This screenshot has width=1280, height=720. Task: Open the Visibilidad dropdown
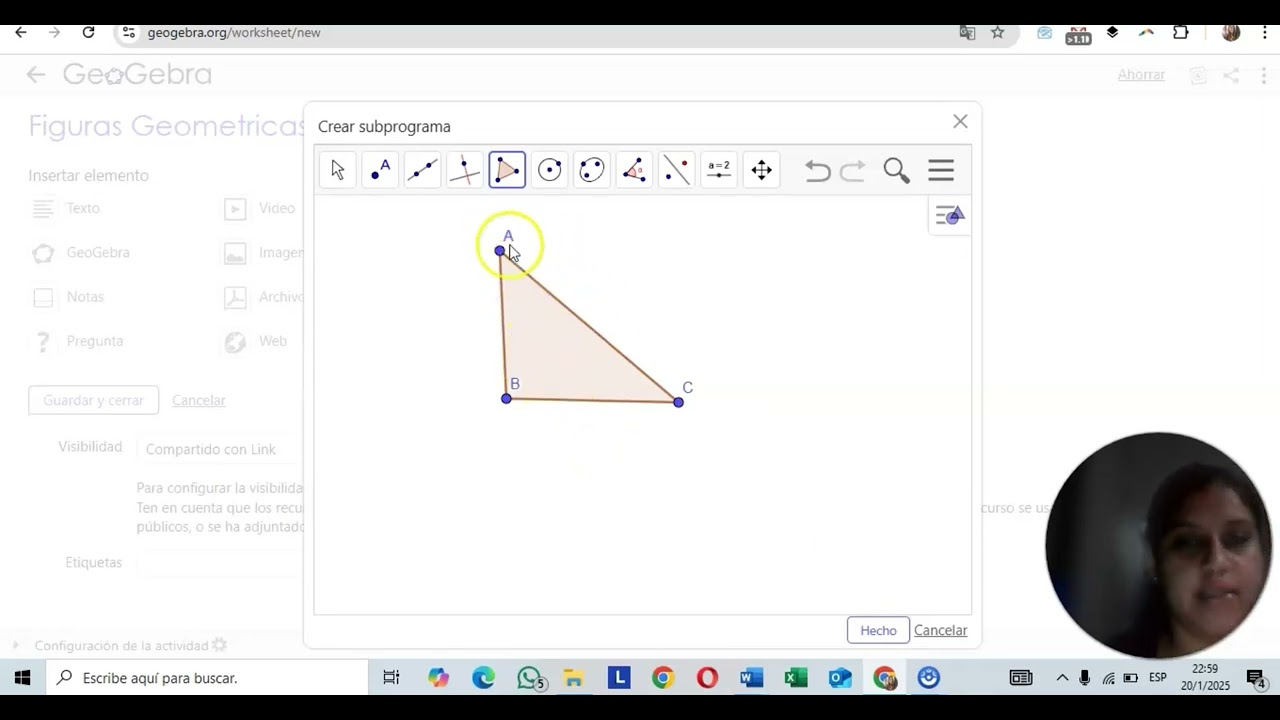click(220, 450)
